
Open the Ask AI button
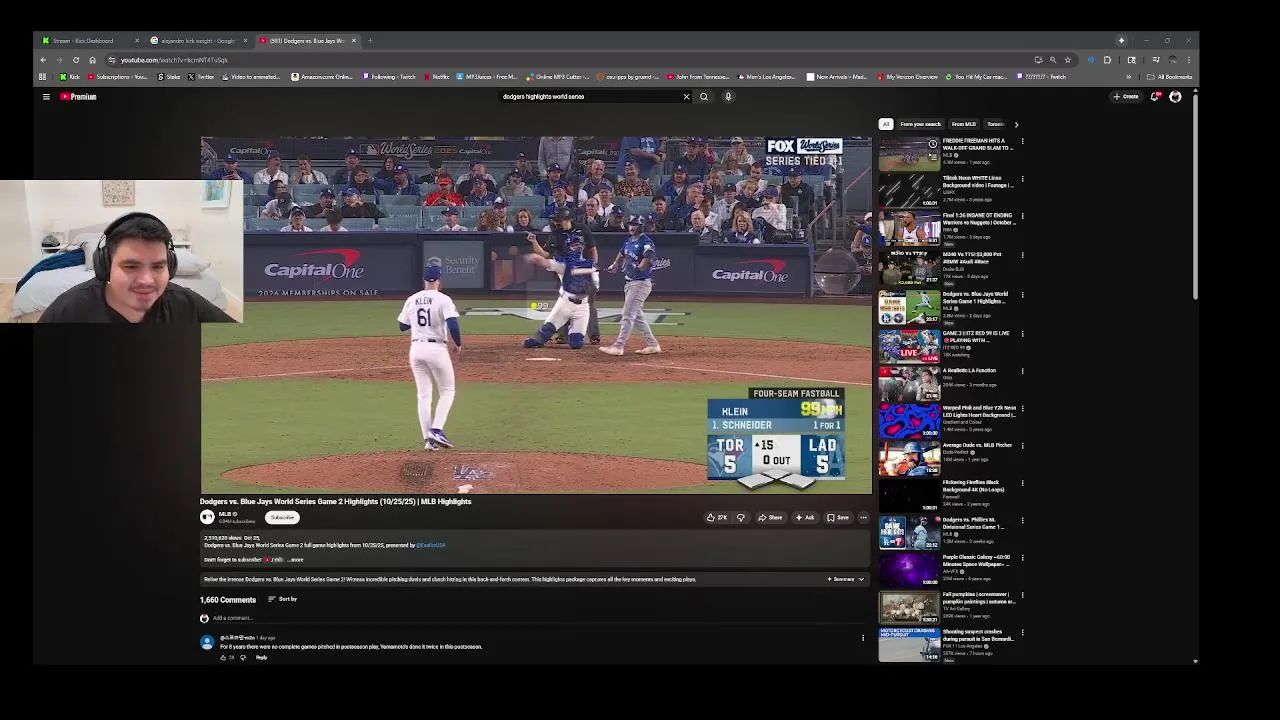coord(804,518)
